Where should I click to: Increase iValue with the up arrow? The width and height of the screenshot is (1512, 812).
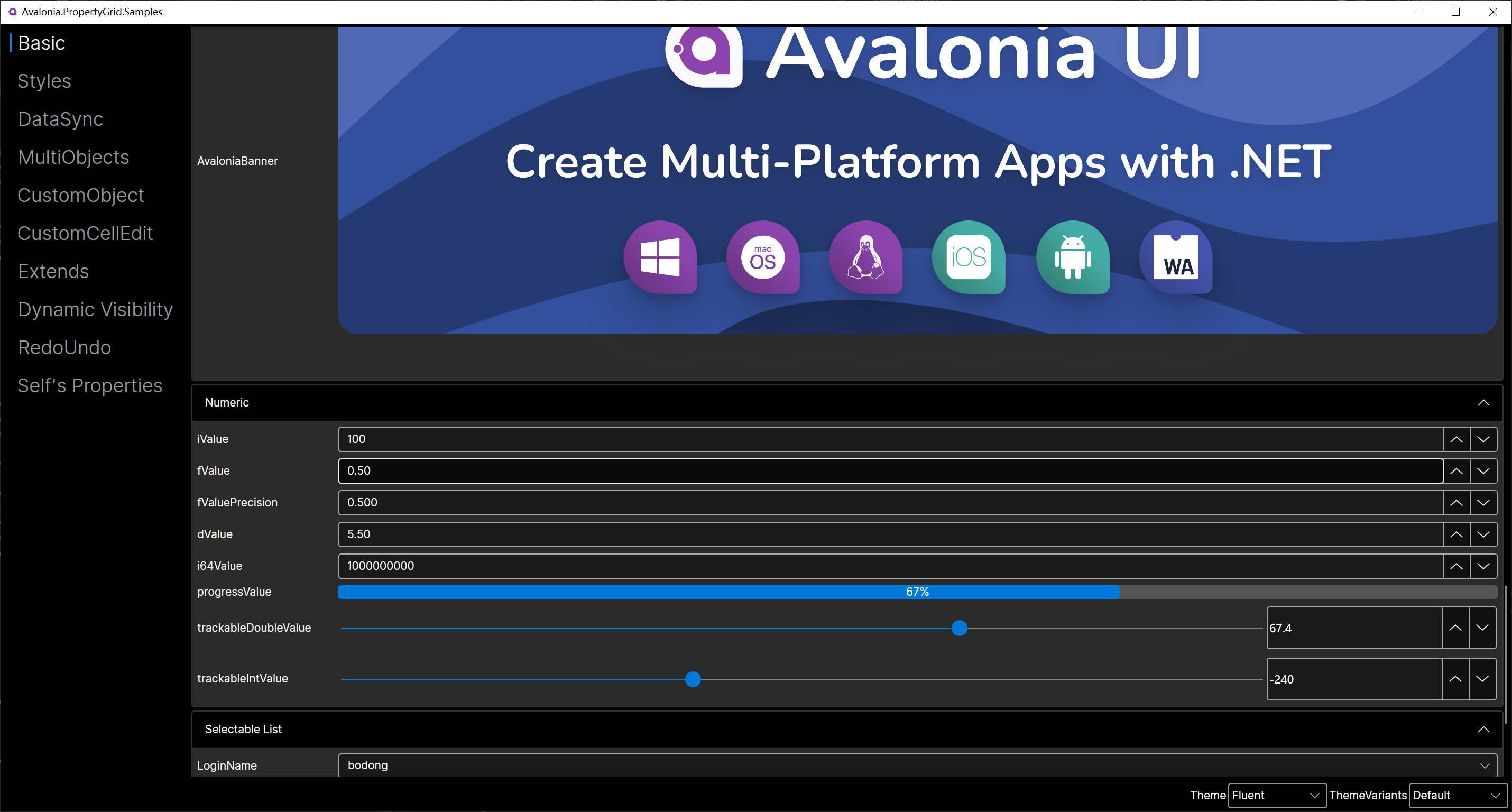1456,439
